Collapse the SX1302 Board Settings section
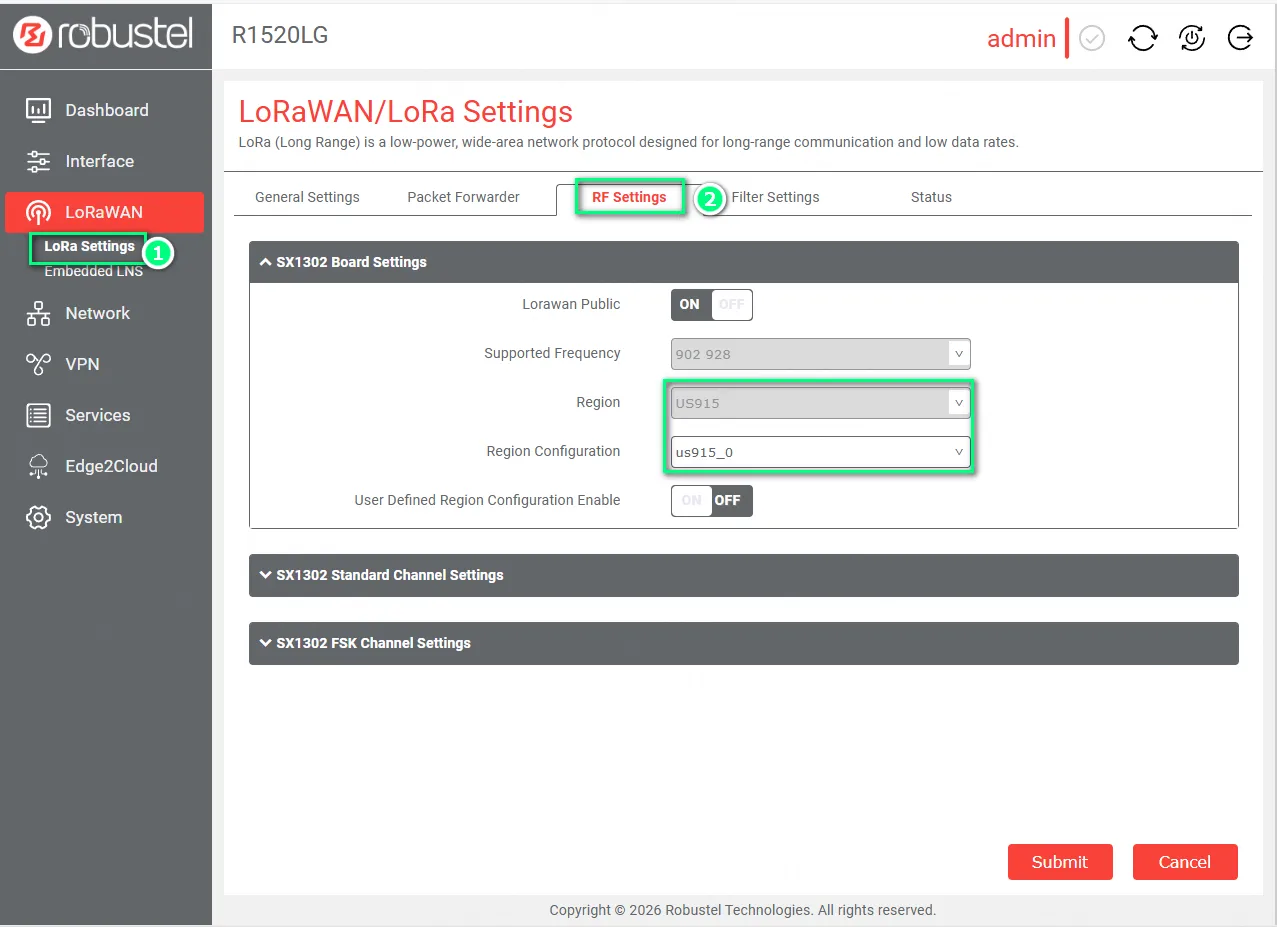Screen dimensions: 1277x927 (x=743, y=262)
